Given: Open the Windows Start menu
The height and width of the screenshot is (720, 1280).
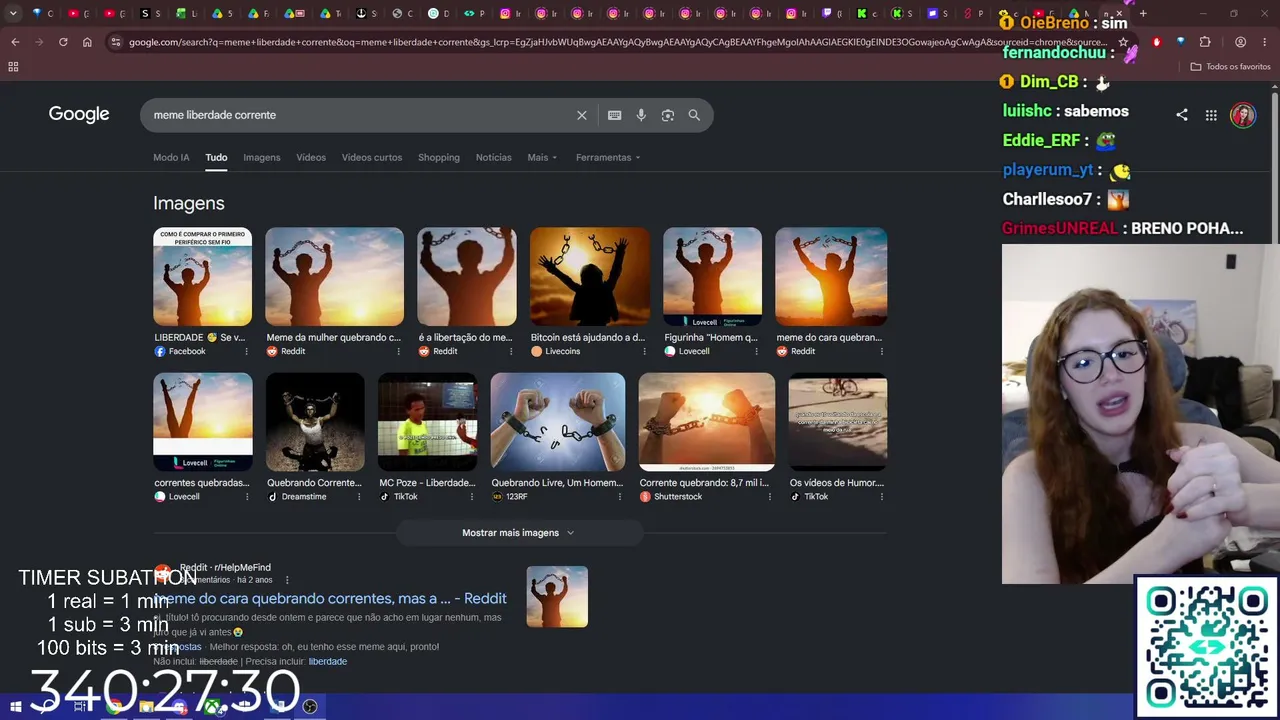Looking at the screenshot, I should point(15,707).
